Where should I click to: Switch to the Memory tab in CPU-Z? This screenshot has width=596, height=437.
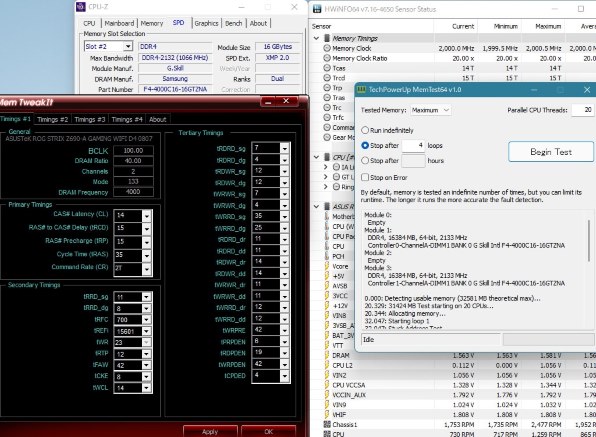(x=152, y=23)
